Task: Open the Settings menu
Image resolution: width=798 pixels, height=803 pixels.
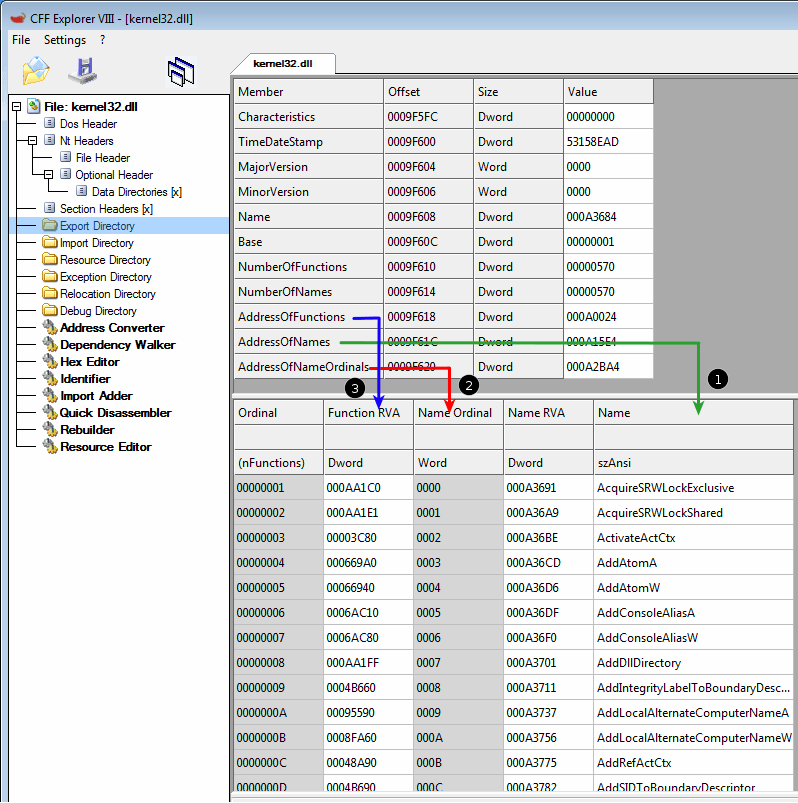Action: tap(65, 40)
